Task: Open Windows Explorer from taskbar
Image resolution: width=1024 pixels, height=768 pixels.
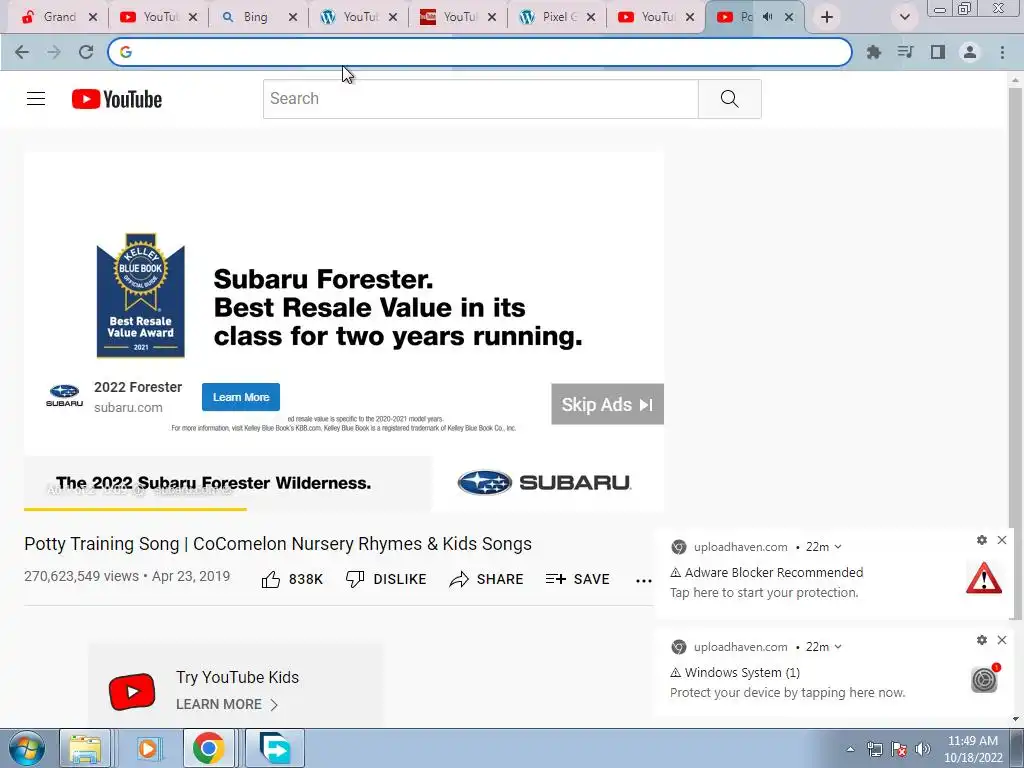Action: pos(85,748)
